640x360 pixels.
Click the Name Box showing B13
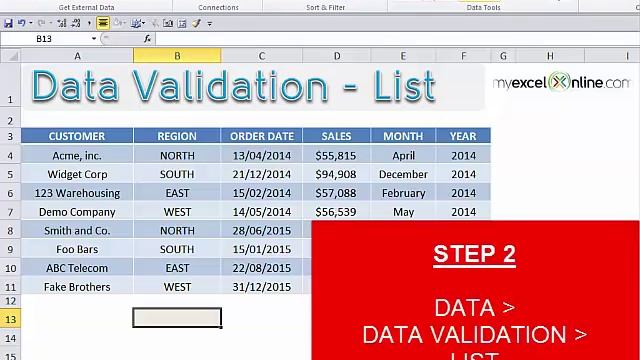pos(44,39)
